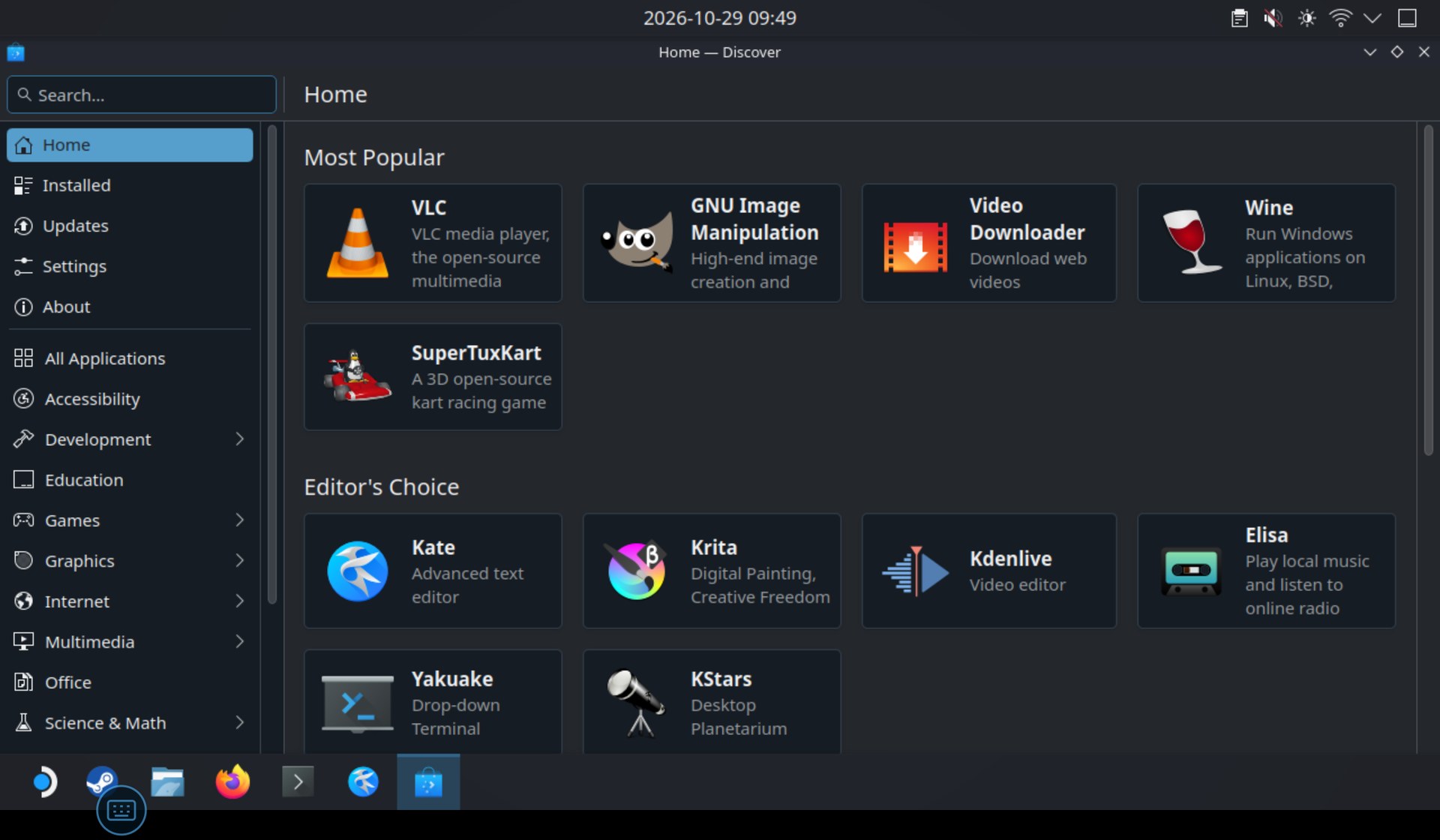Select the Video Downloader icon
Viewport: 1440px width, 840px height.
[915, 247]
